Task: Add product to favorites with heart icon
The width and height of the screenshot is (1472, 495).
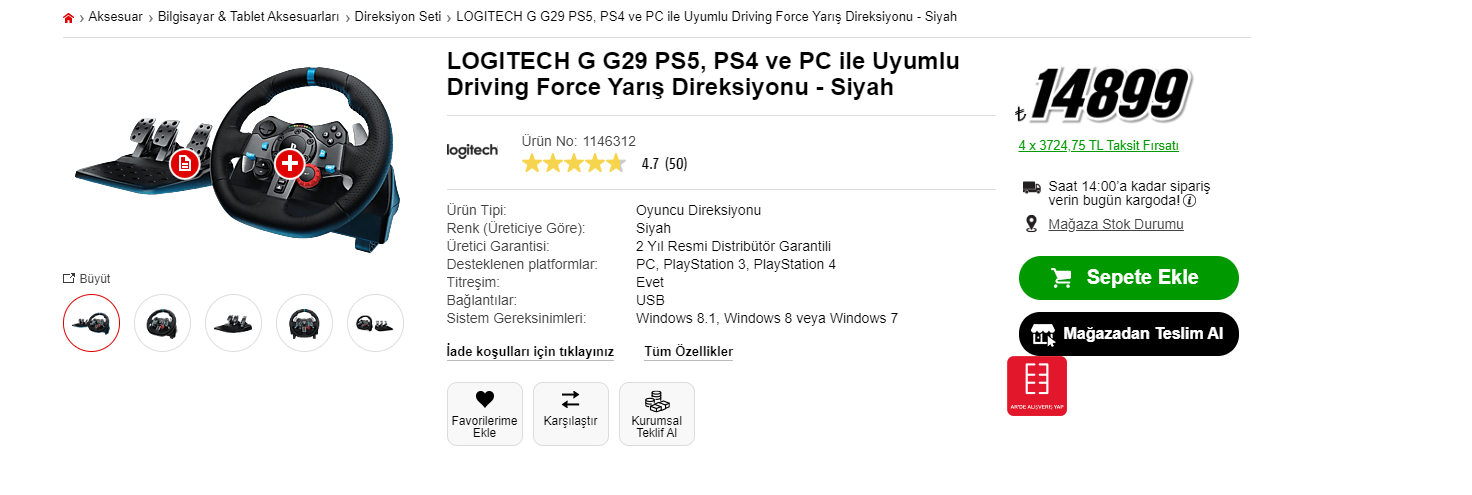Action: [485, 400]
